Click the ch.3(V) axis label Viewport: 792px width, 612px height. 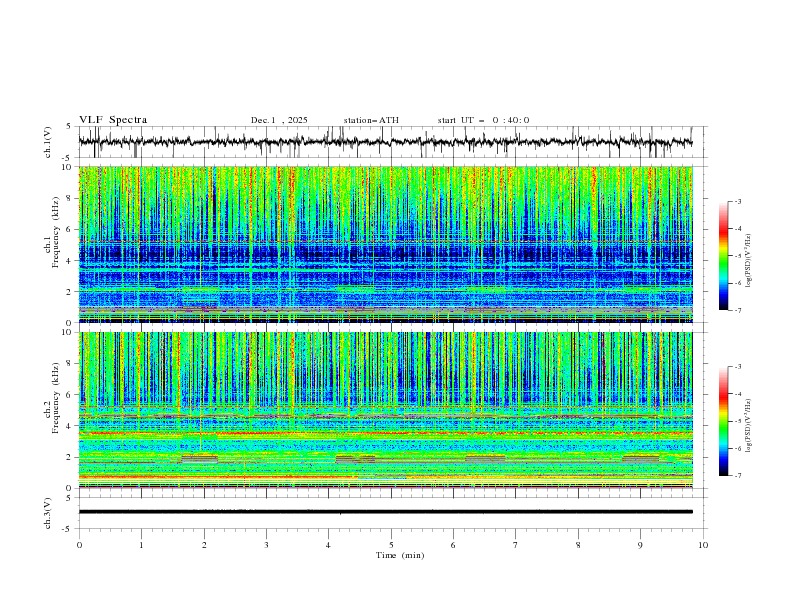[50, 512]
